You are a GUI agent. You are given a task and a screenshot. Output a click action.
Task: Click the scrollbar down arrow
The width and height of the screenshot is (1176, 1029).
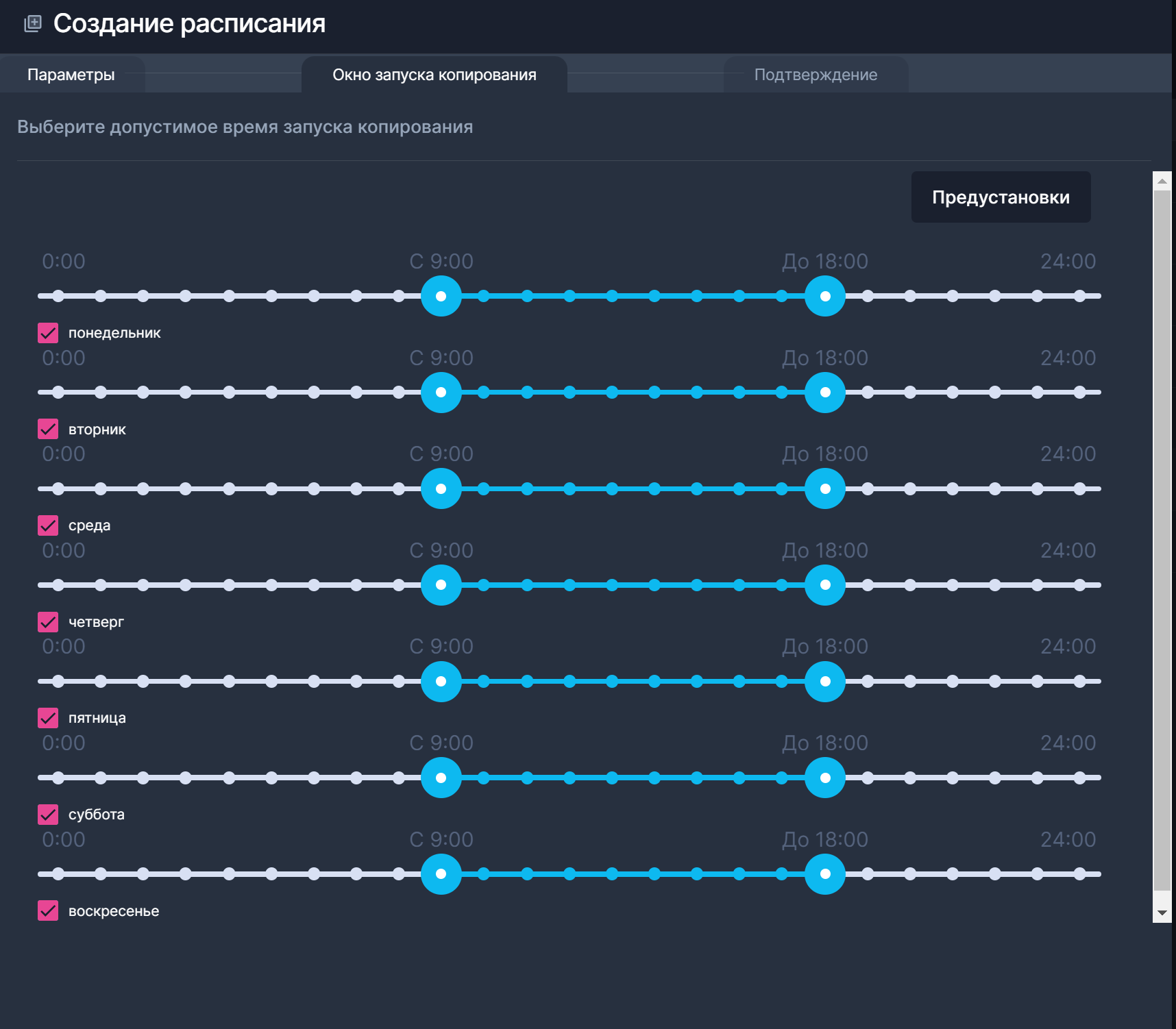[1162, 913]
